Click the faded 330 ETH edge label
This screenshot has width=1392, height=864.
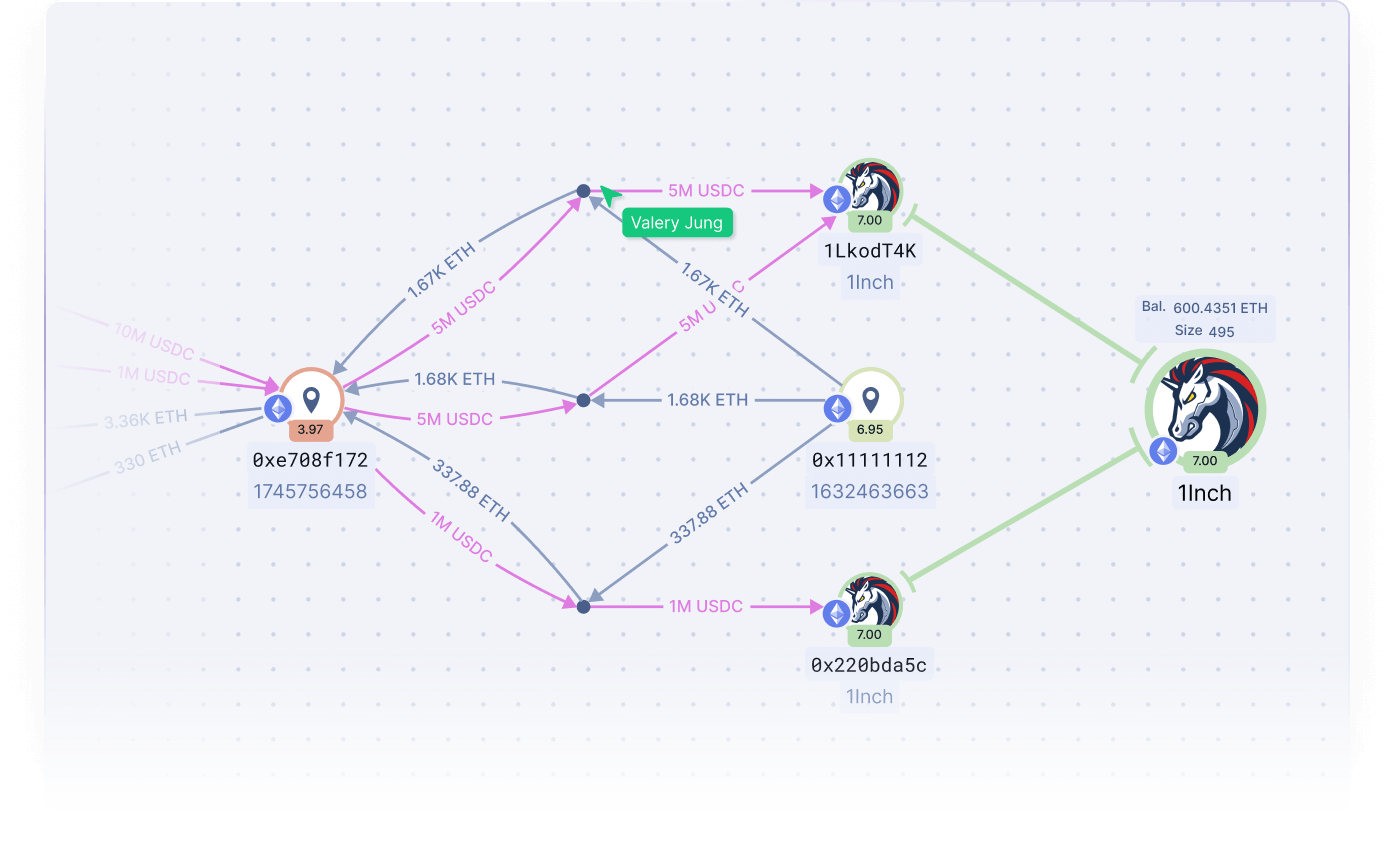coord(148,456)
